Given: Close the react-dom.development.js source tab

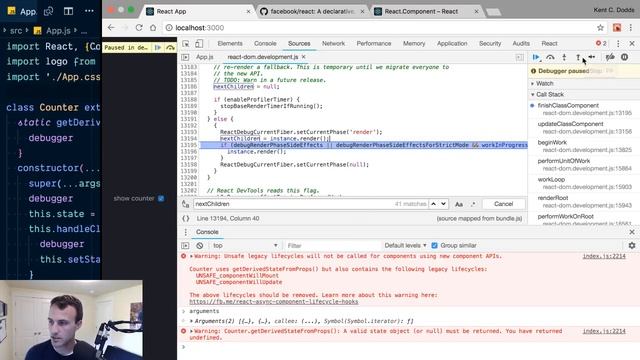Looking at the screenshot, I should coord(303,57).
